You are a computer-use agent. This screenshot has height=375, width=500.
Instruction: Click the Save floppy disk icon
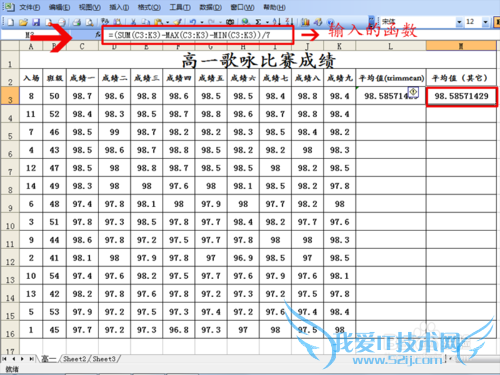(36, 22)
